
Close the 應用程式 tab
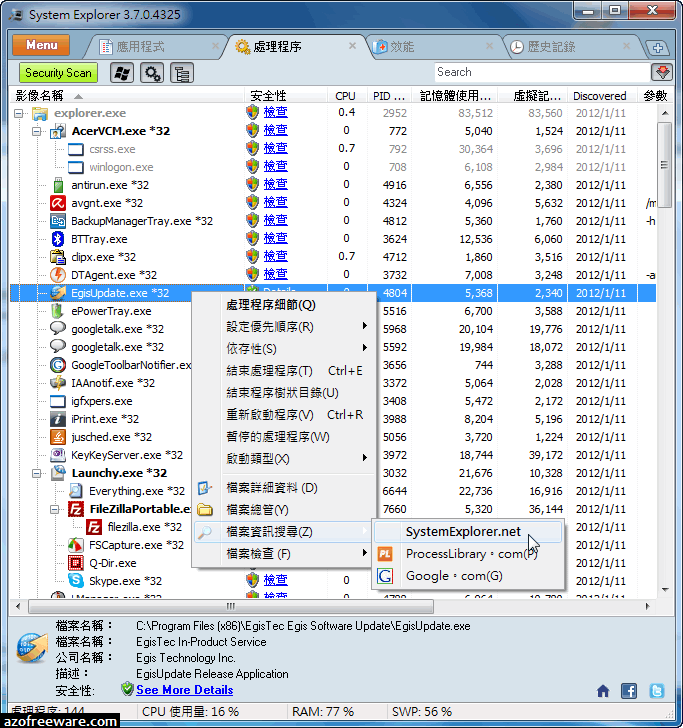point(215,46)
